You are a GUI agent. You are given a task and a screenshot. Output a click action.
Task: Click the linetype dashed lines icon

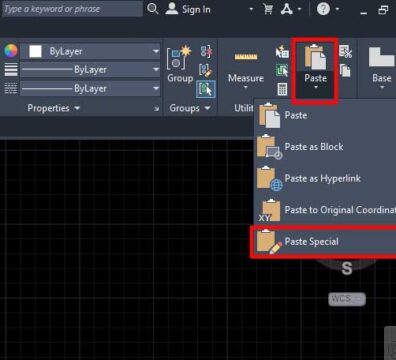(11, 88)
